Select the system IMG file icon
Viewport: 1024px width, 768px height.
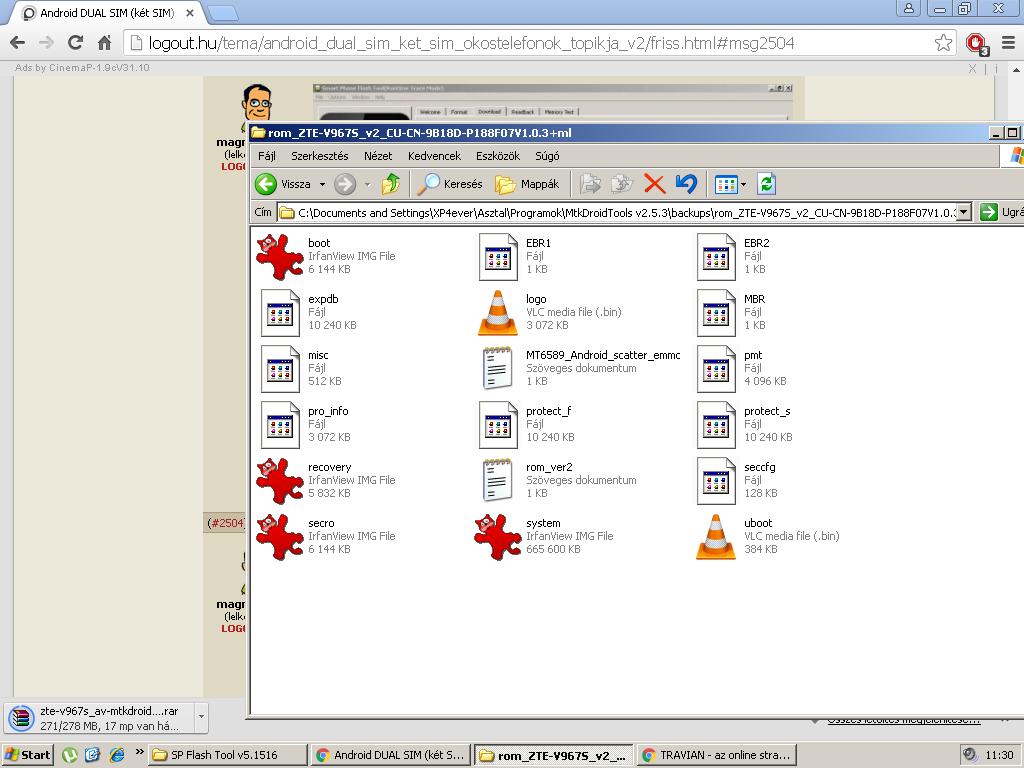(x=498, y=537)
